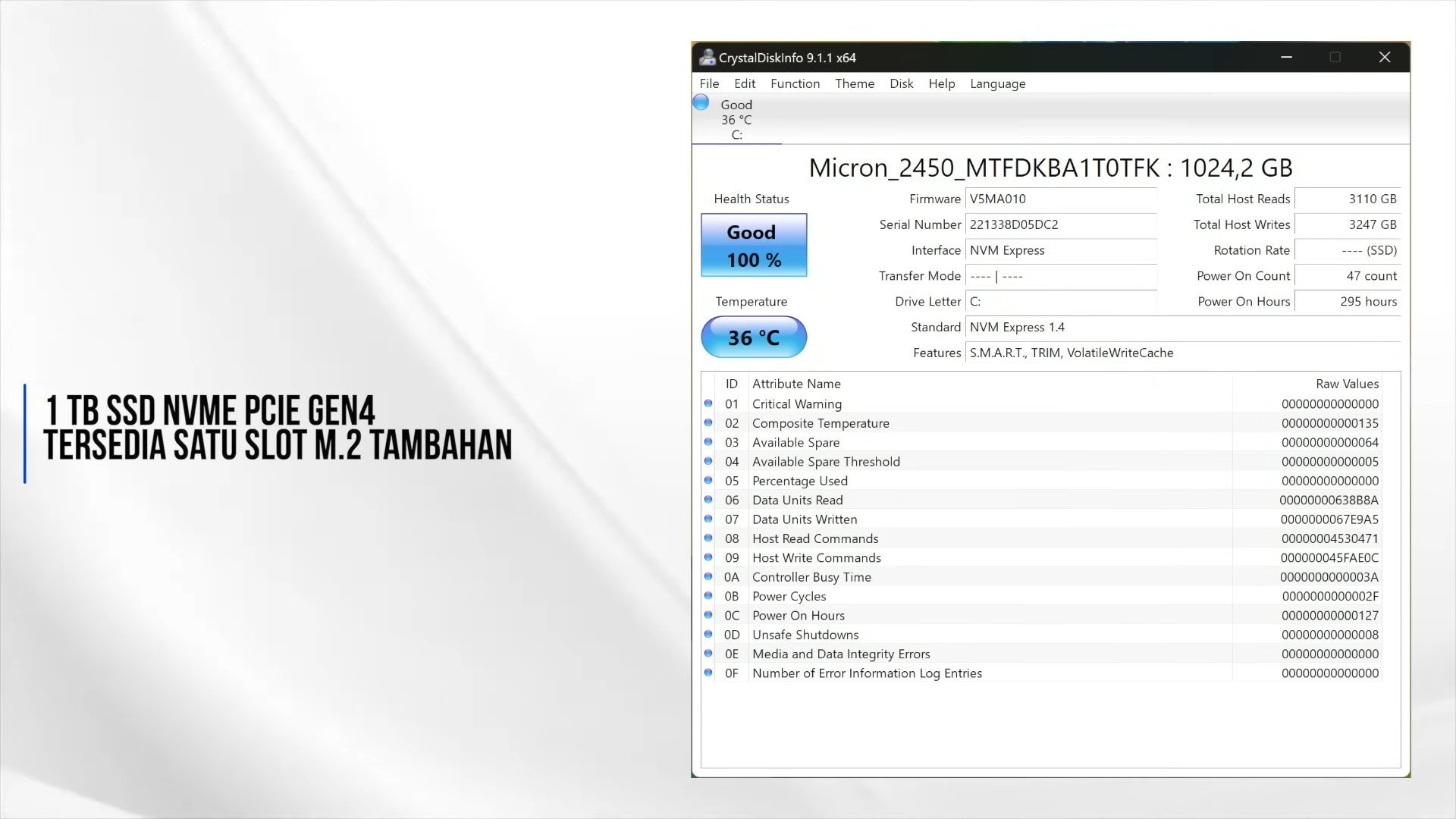Click the Good 100 % health status button
This screenshot has width=1456, height=819.
(754, 245)
